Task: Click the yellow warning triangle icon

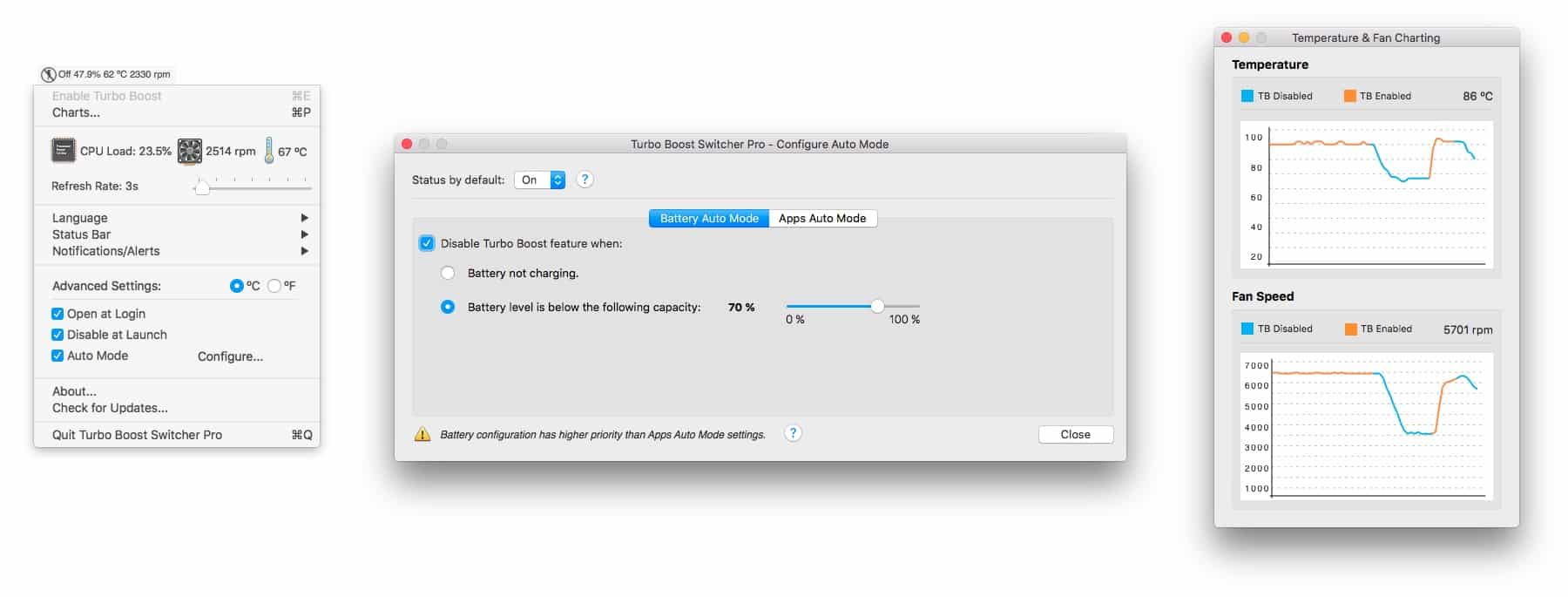Action: coord(422,434)
